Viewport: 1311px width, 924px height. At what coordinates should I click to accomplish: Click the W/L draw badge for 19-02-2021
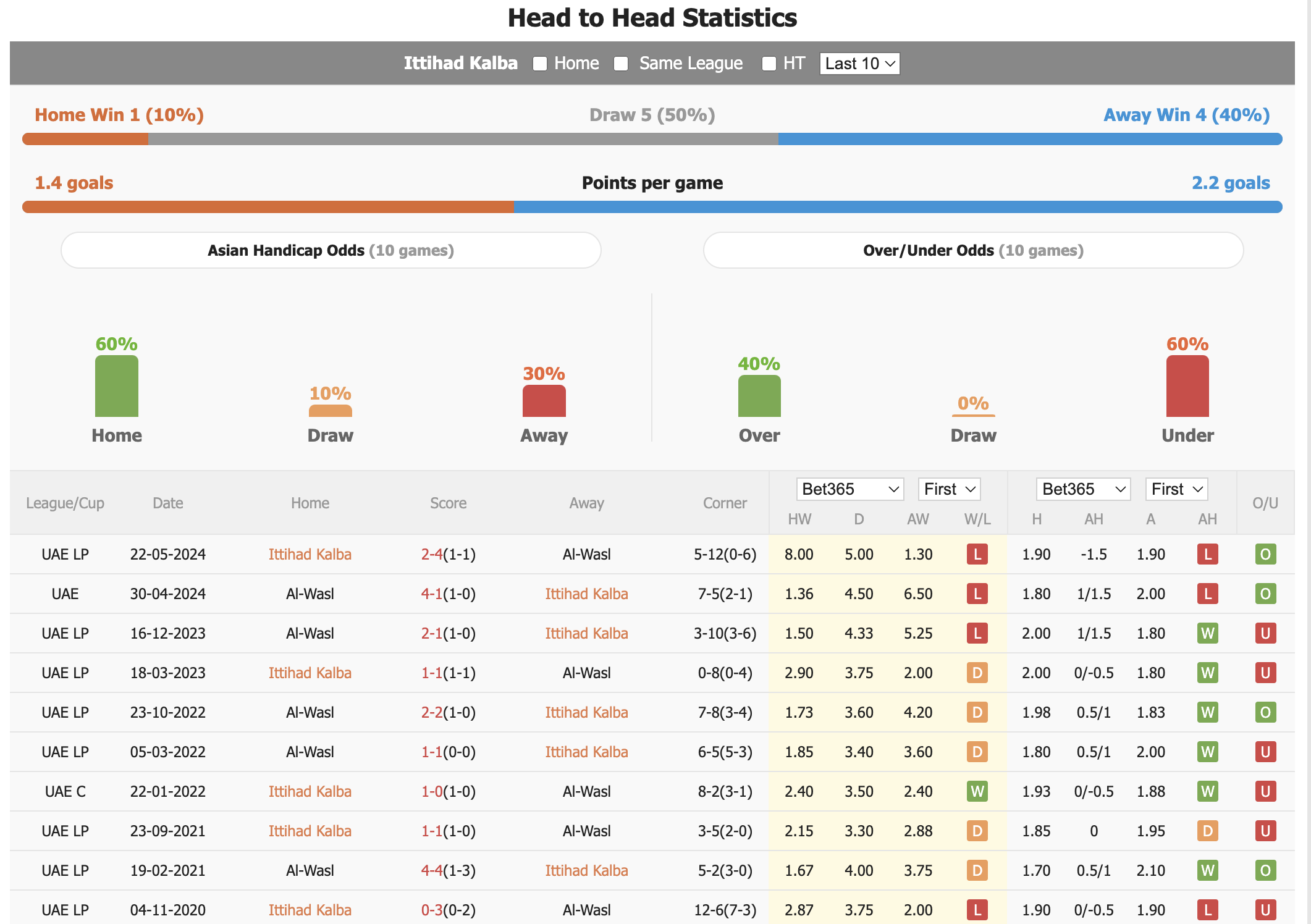click(x=977, y=870)
